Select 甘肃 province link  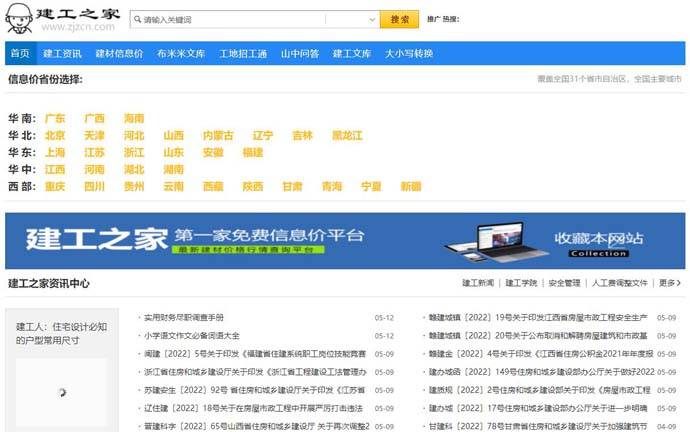[x=292, y=187]
